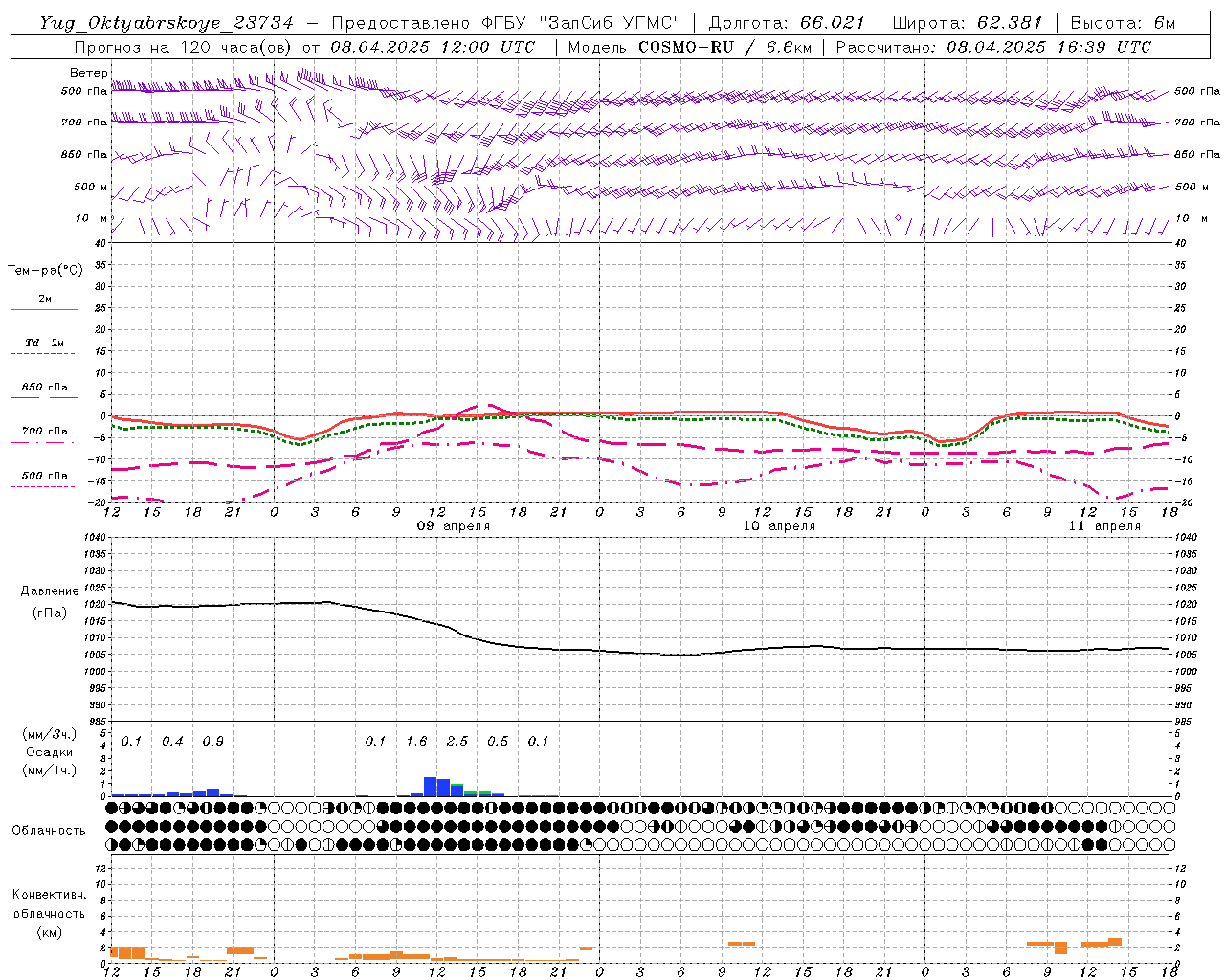The image size is (1225, 980).
Task: Click the model name "COSMO-RU / 6.6км"
Action: [x=725, y=47]
